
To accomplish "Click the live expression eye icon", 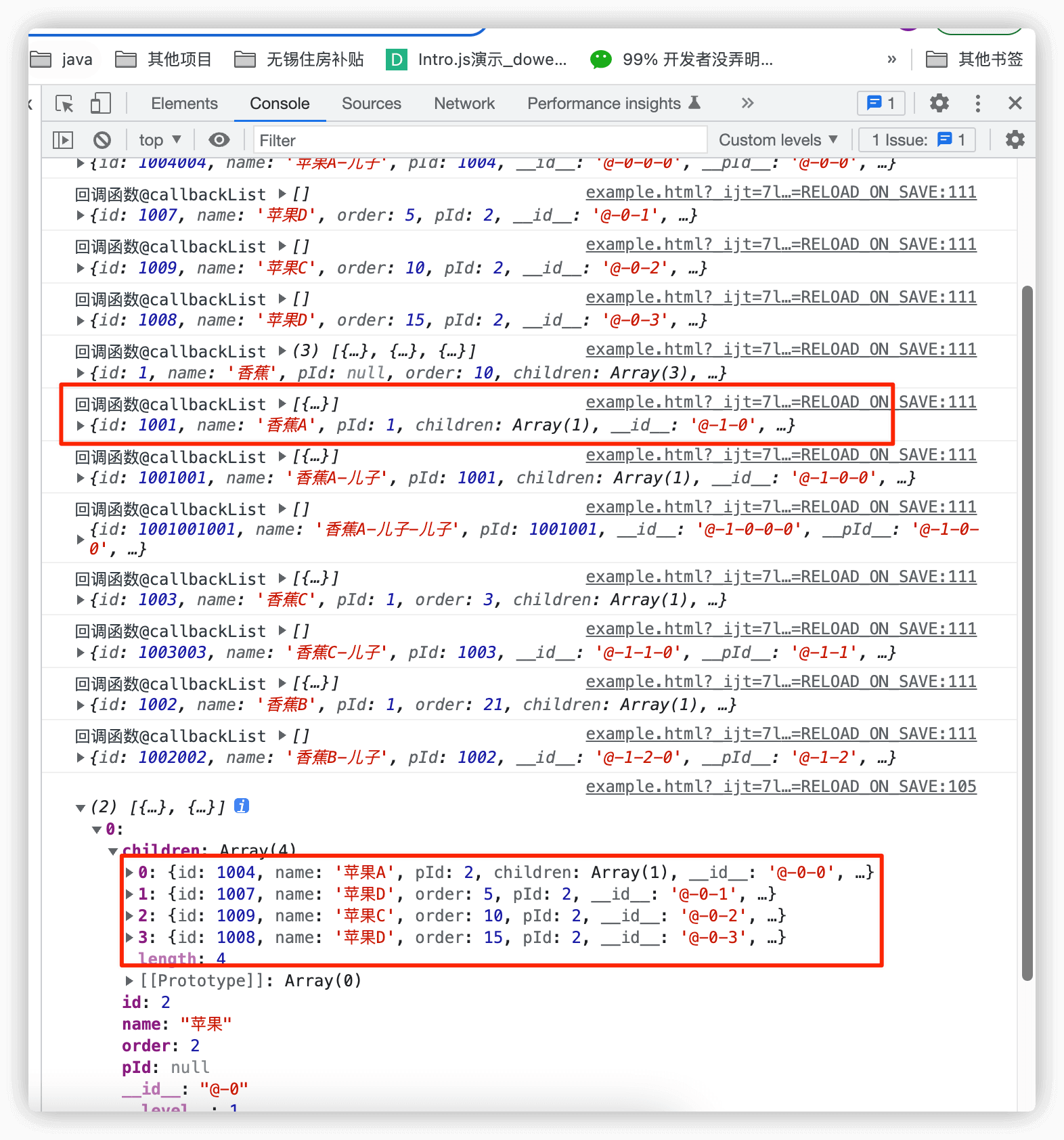I will 219,140.
